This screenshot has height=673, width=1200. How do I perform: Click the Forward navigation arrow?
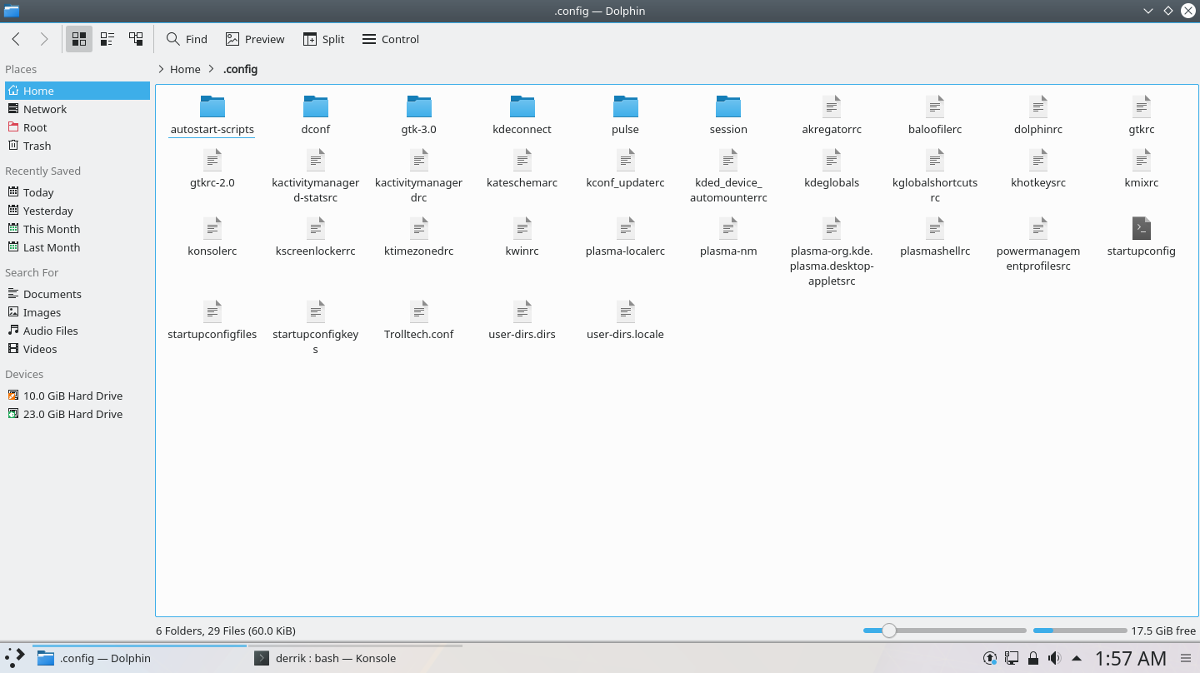44,39
